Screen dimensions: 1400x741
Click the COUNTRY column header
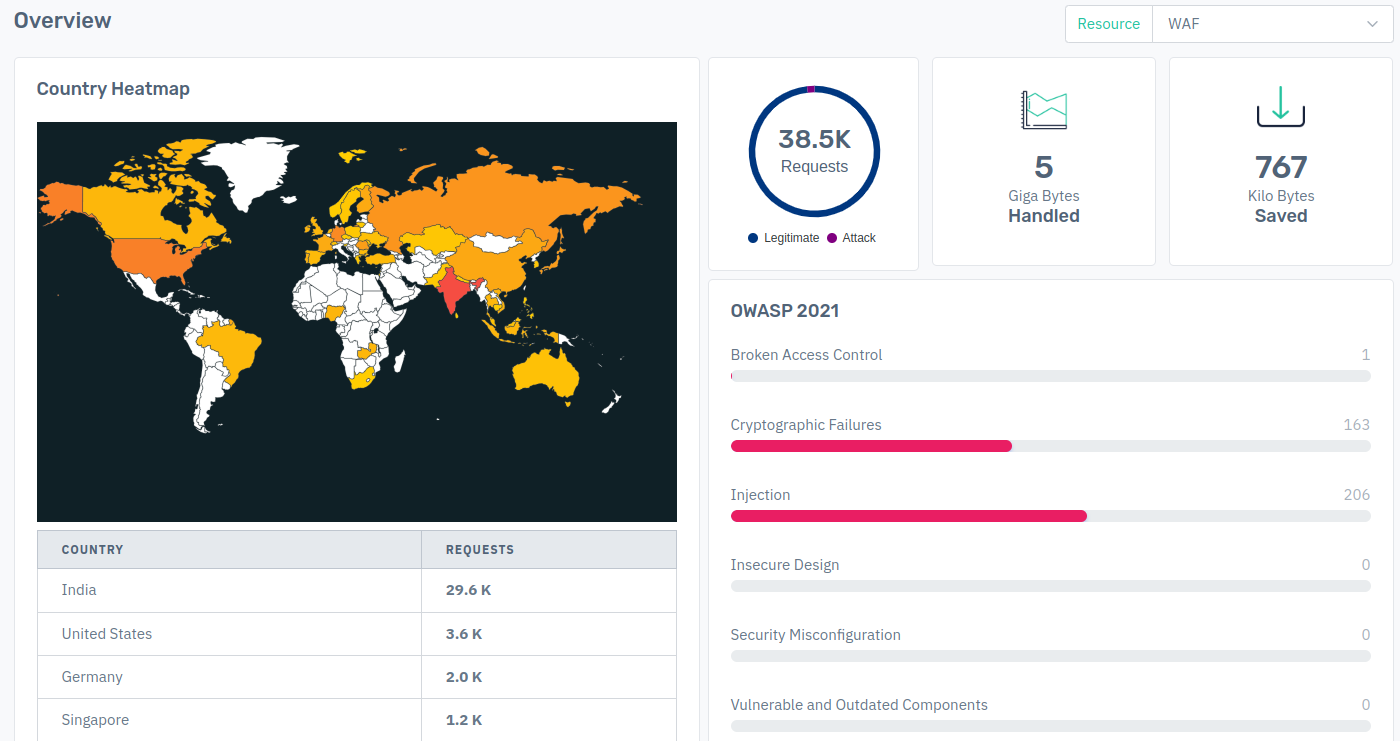point(93,550)
